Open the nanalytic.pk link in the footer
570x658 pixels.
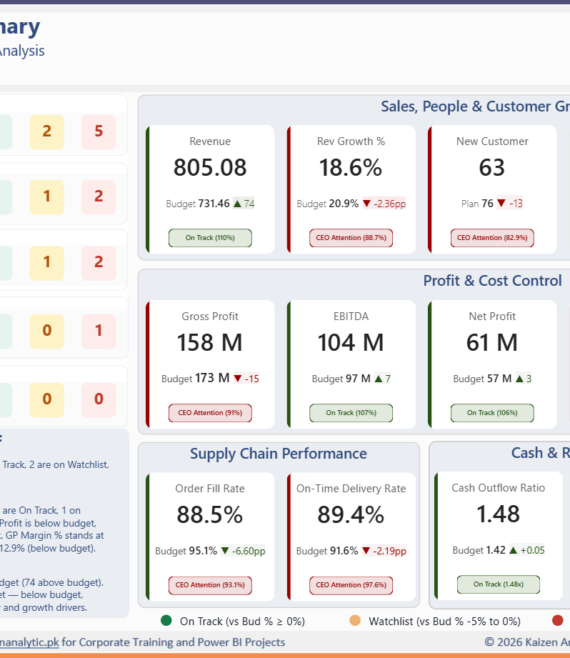point(29,642)
